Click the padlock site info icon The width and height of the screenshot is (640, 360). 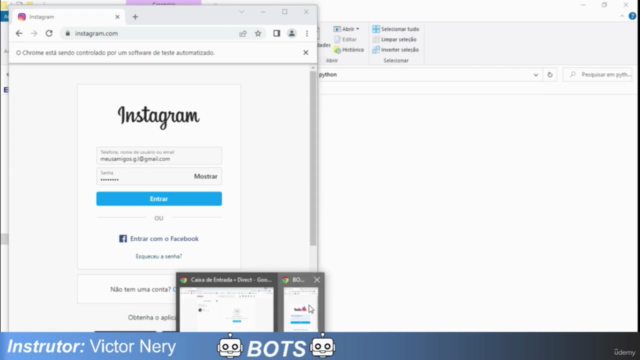[68, 33]
